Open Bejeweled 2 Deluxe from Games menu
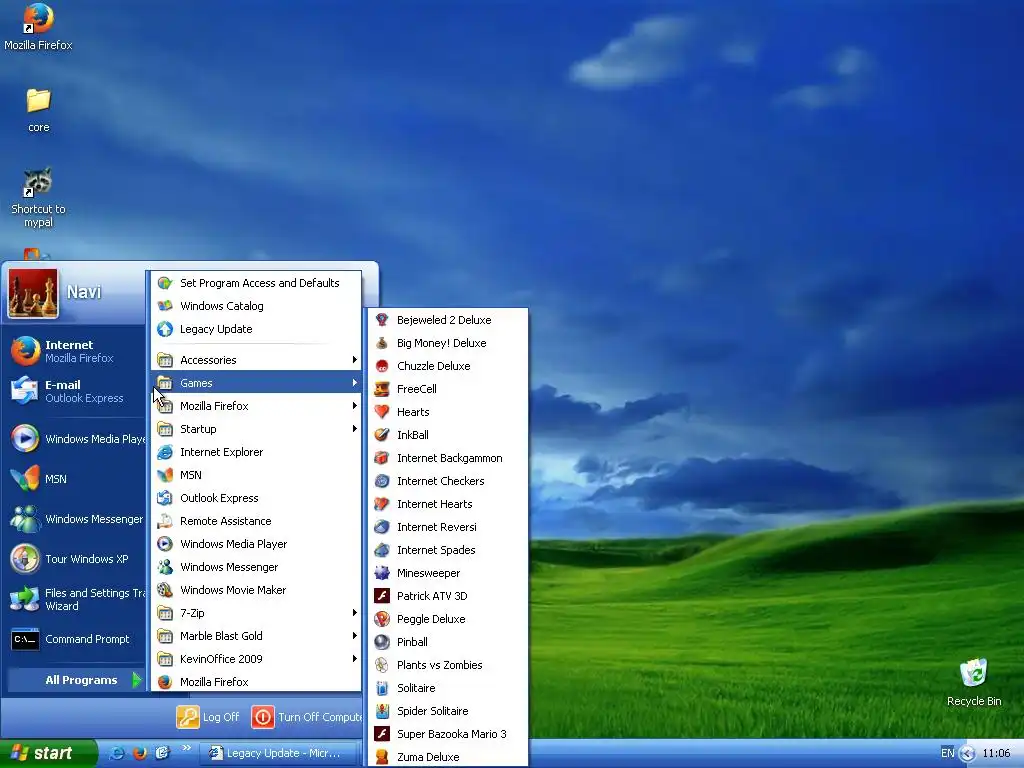This screenshot has height=768, width=1024. 448,320
